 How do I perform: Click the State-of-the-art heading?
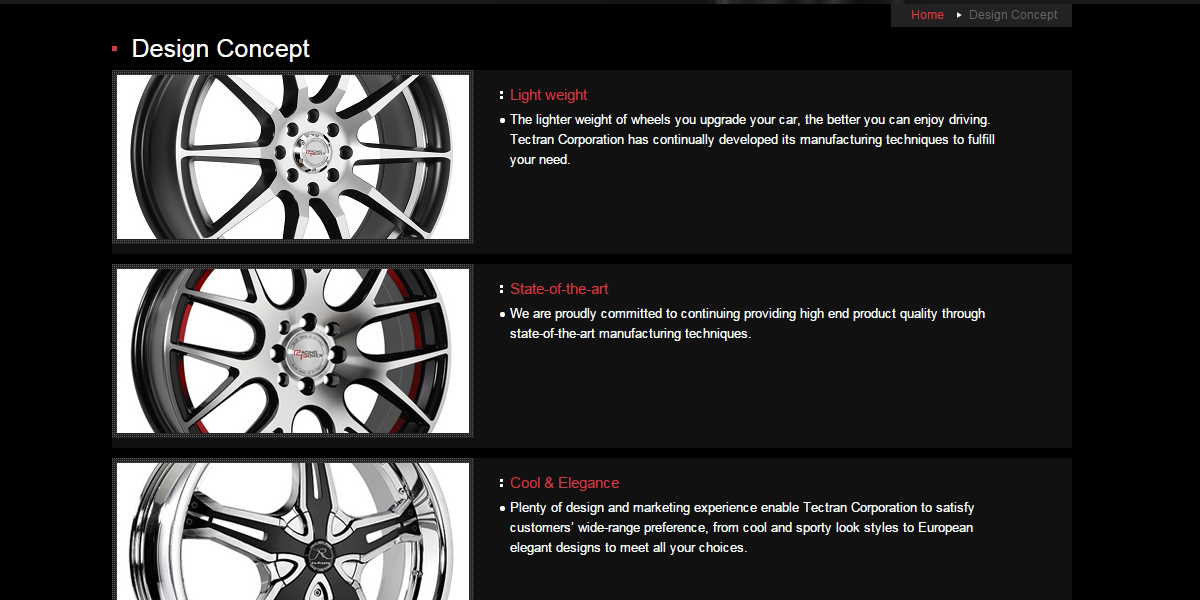559,289
